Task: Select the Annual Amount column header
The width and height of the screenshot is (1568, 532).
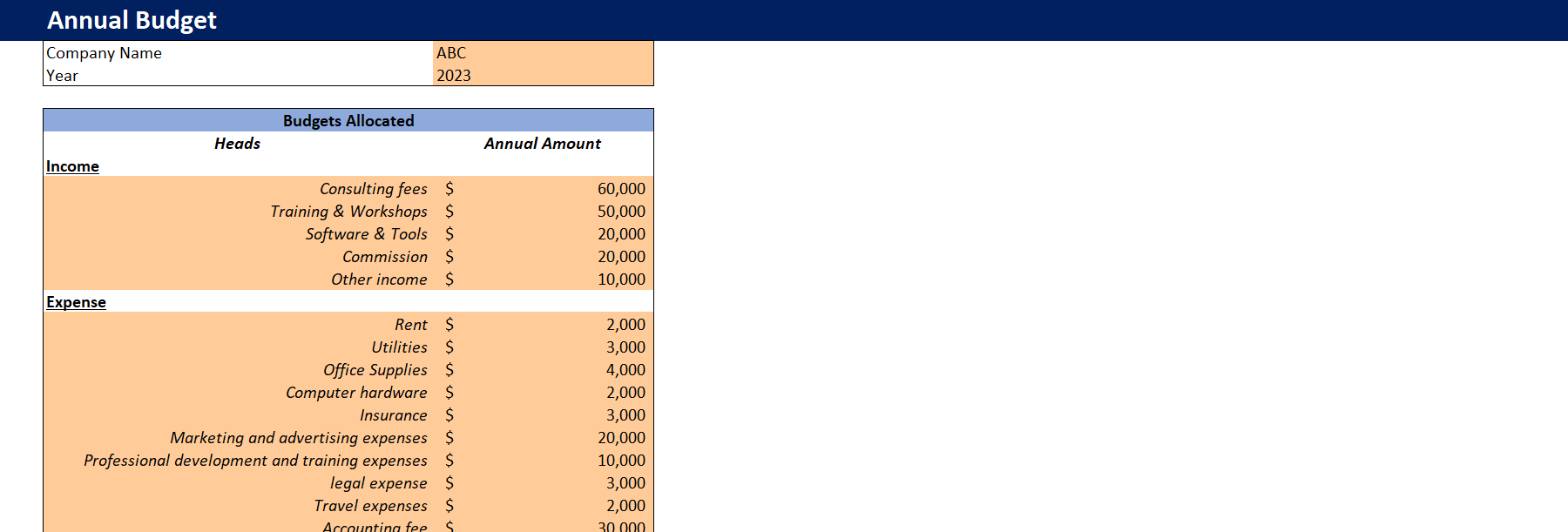Action: pyautogui.click(x=543, y=144)
